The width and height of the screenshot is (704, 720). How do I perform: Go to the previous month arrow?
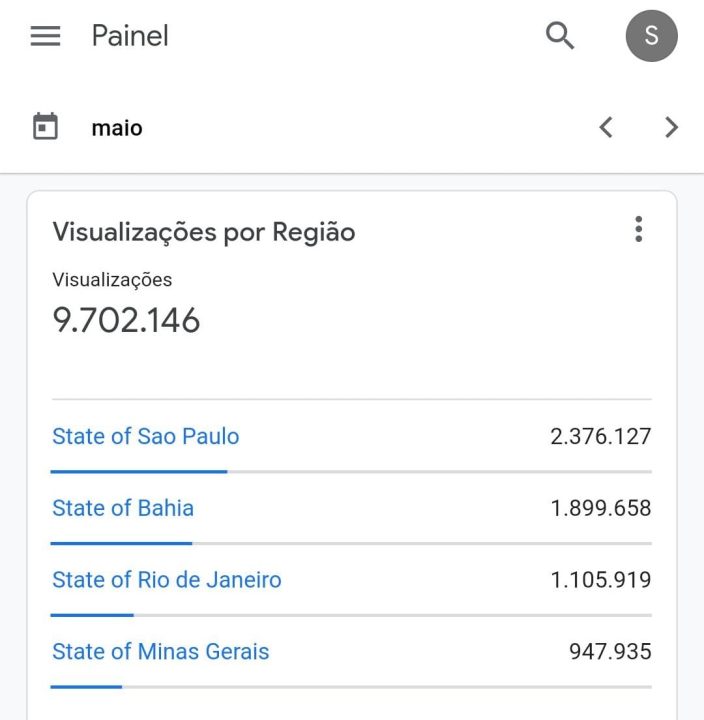pos(606,127)
